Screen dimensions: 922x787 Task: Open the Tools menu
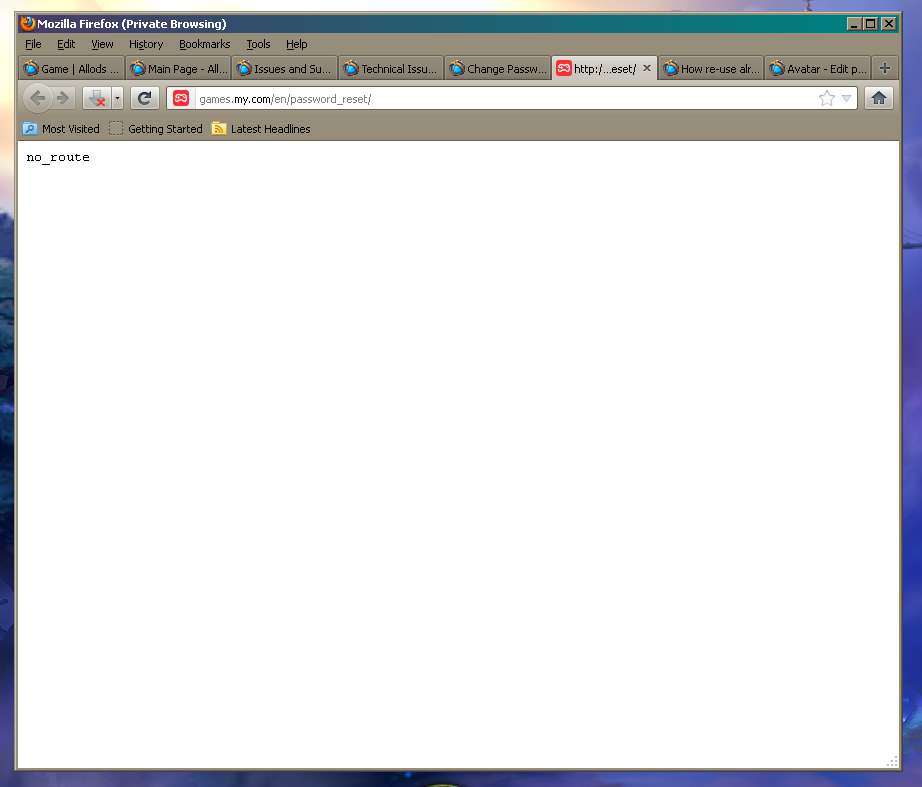tap(258, 44)
